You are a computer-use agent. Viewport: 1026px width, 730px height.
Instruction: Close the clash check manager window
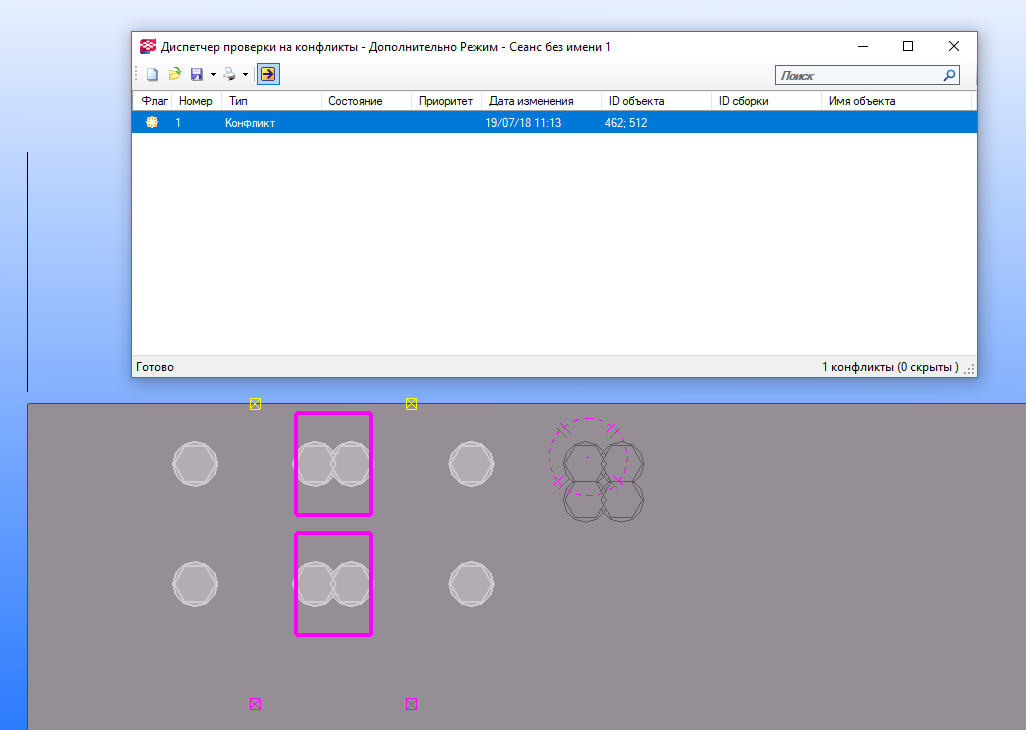(x=953, y=46)
